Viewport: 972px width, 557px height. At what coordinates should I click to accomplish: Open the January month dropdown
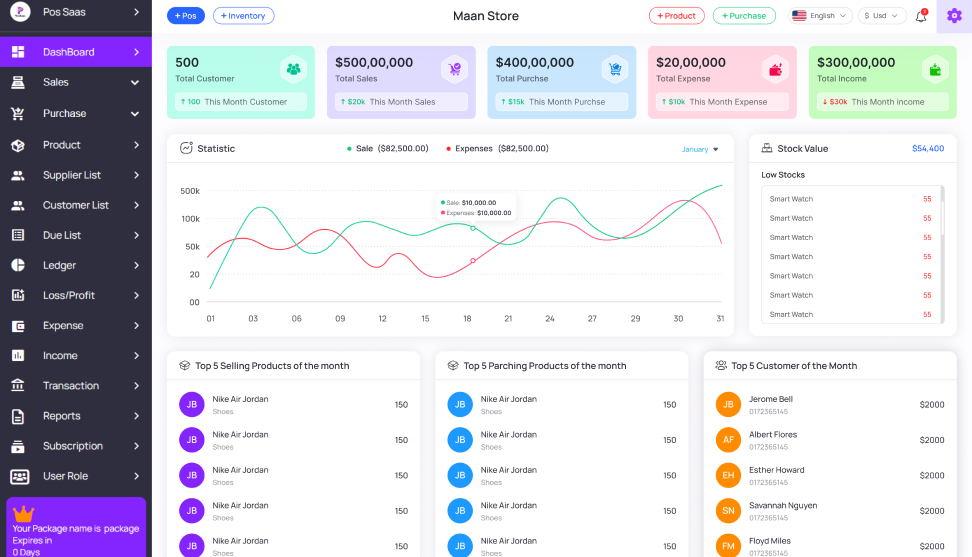[700, 149]
